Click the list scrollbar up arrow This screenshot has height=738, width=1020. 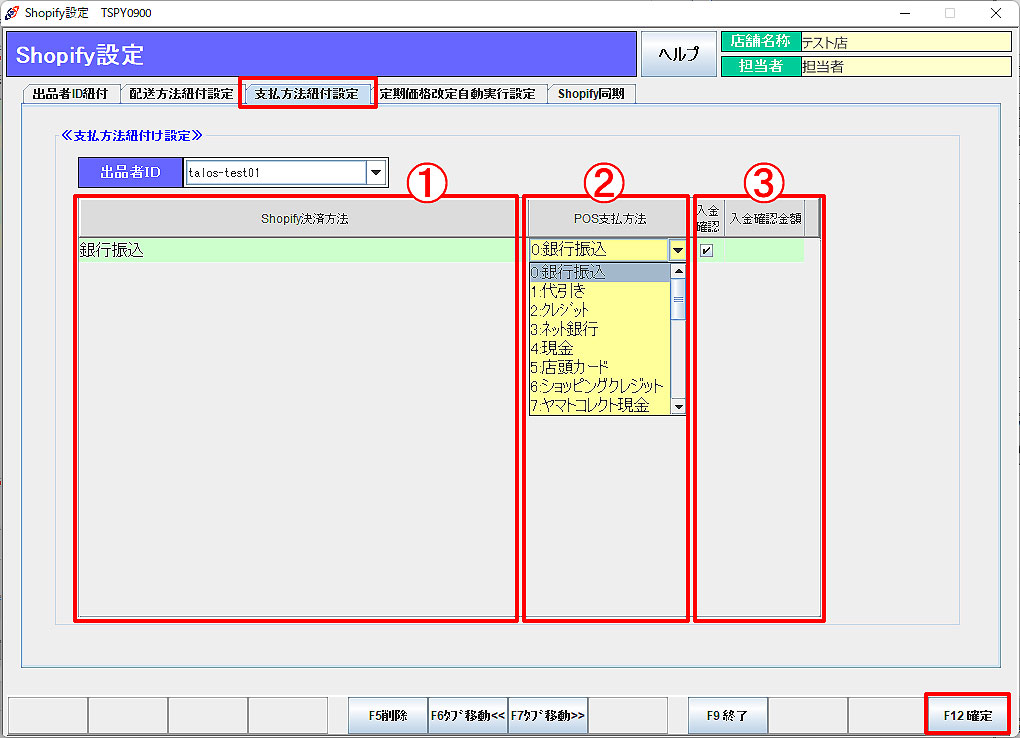678,271
